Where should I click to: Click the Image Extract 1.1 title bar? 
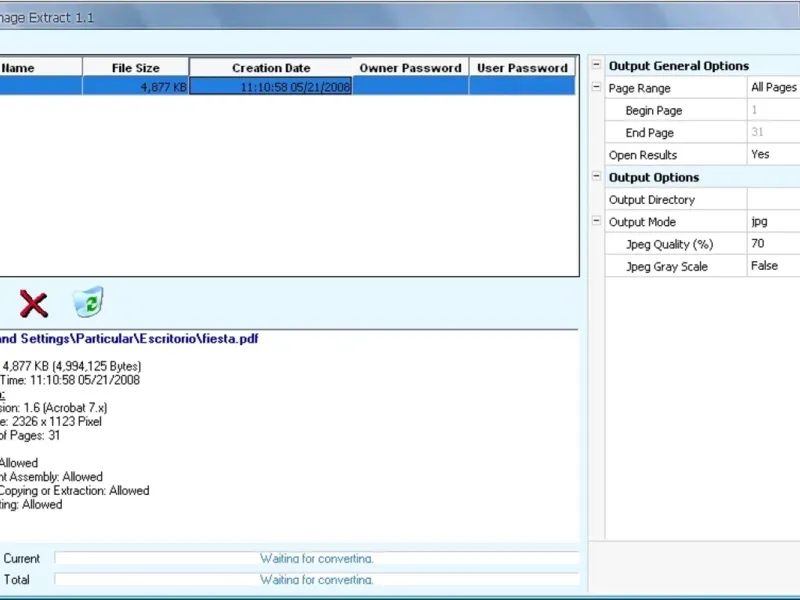click(400, 17)
